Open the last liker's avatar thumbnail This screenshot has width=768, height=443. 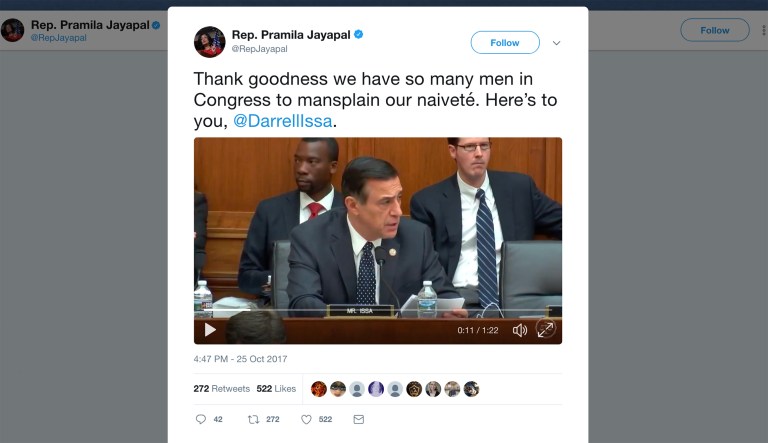pyautogui.click(x=471, y=389)
